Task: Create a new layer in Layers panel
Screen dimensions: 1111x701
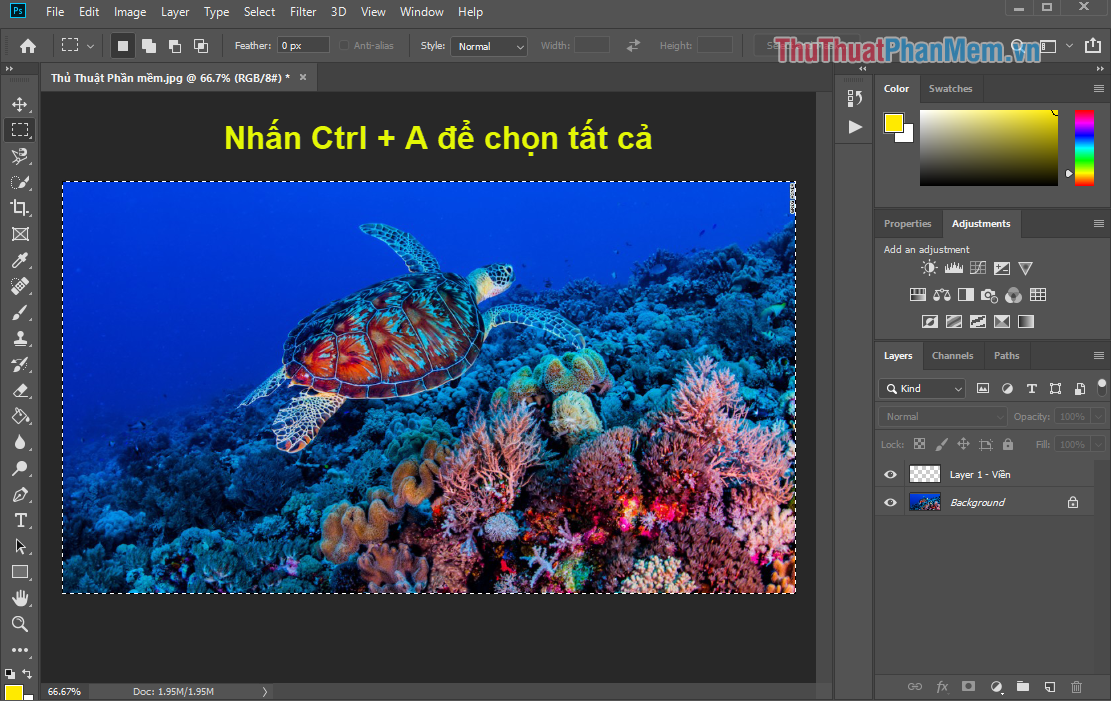Action: pos(1049,687)
